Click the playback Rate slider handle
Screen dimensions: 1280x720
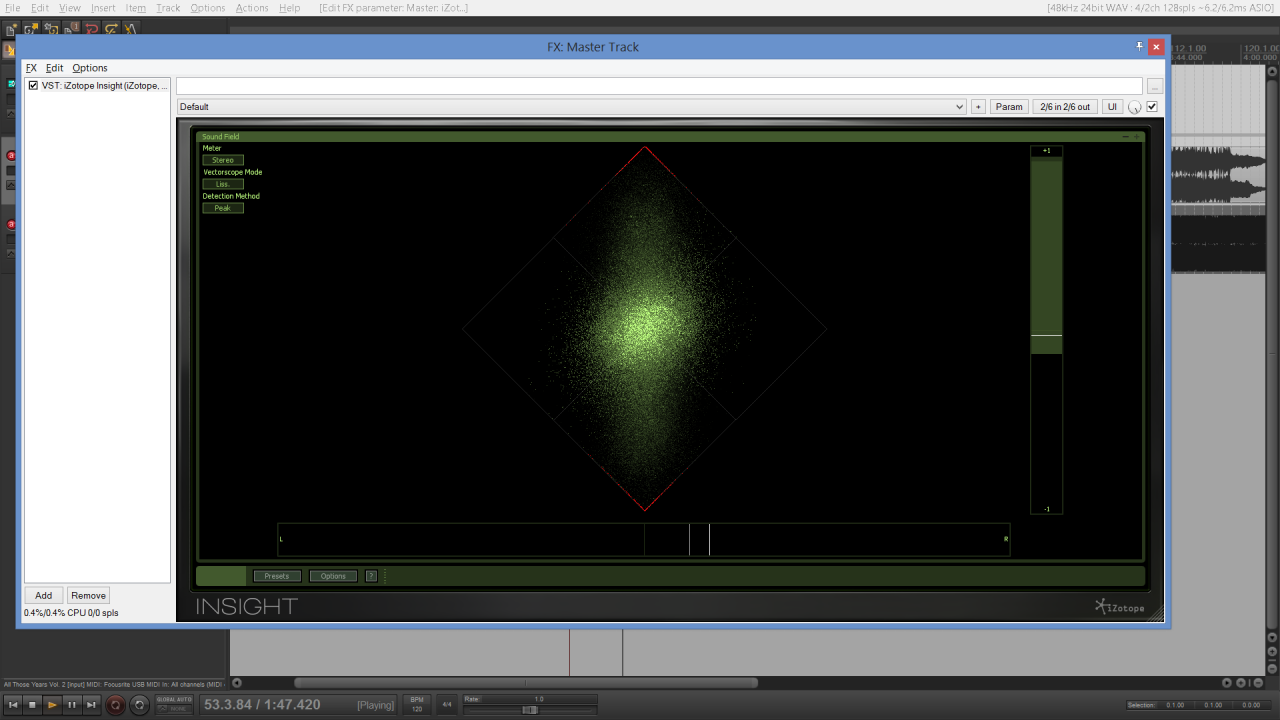click(530, 709)
